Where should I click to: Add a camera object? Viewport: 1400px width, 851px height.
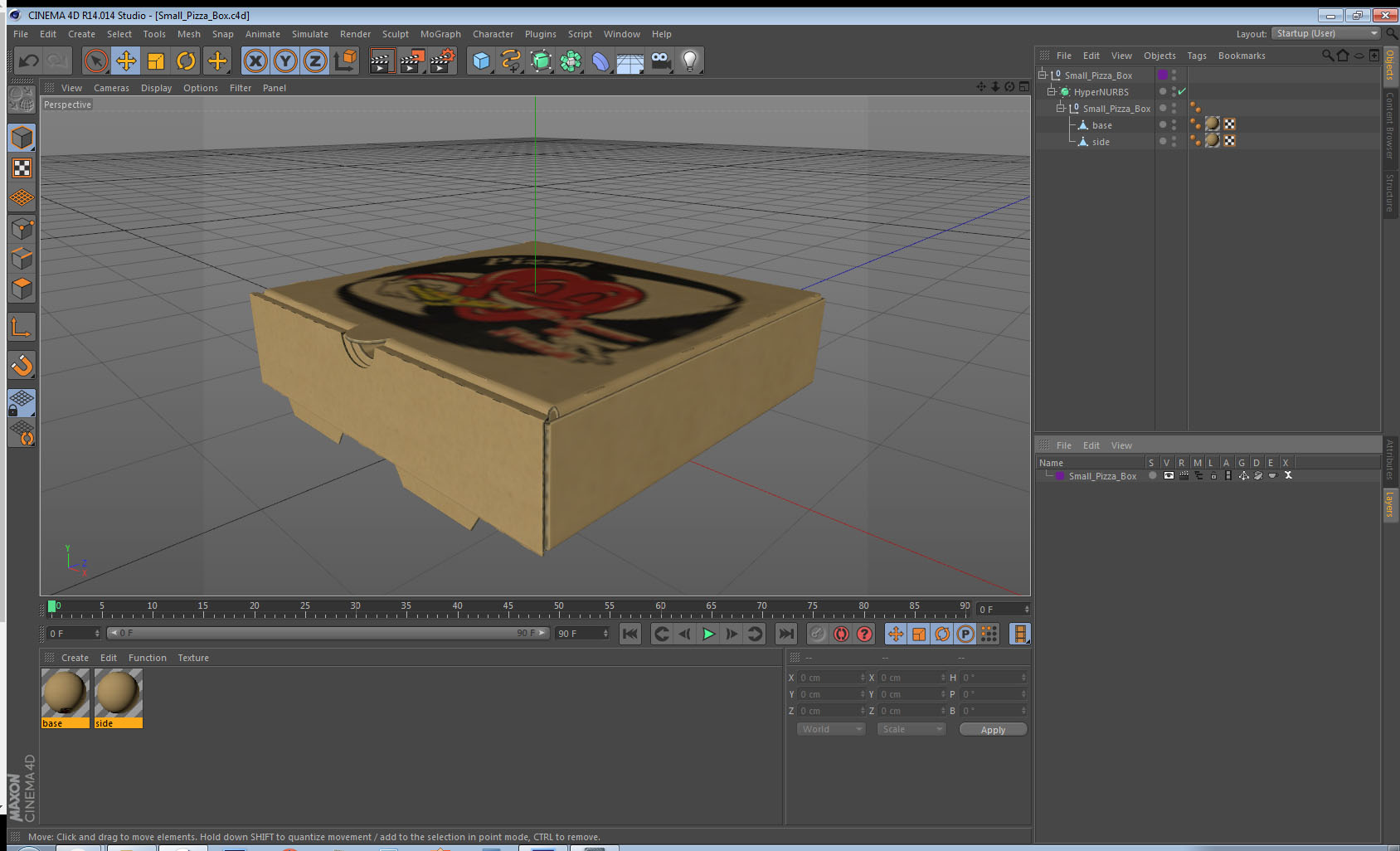[x=660, y=61]
